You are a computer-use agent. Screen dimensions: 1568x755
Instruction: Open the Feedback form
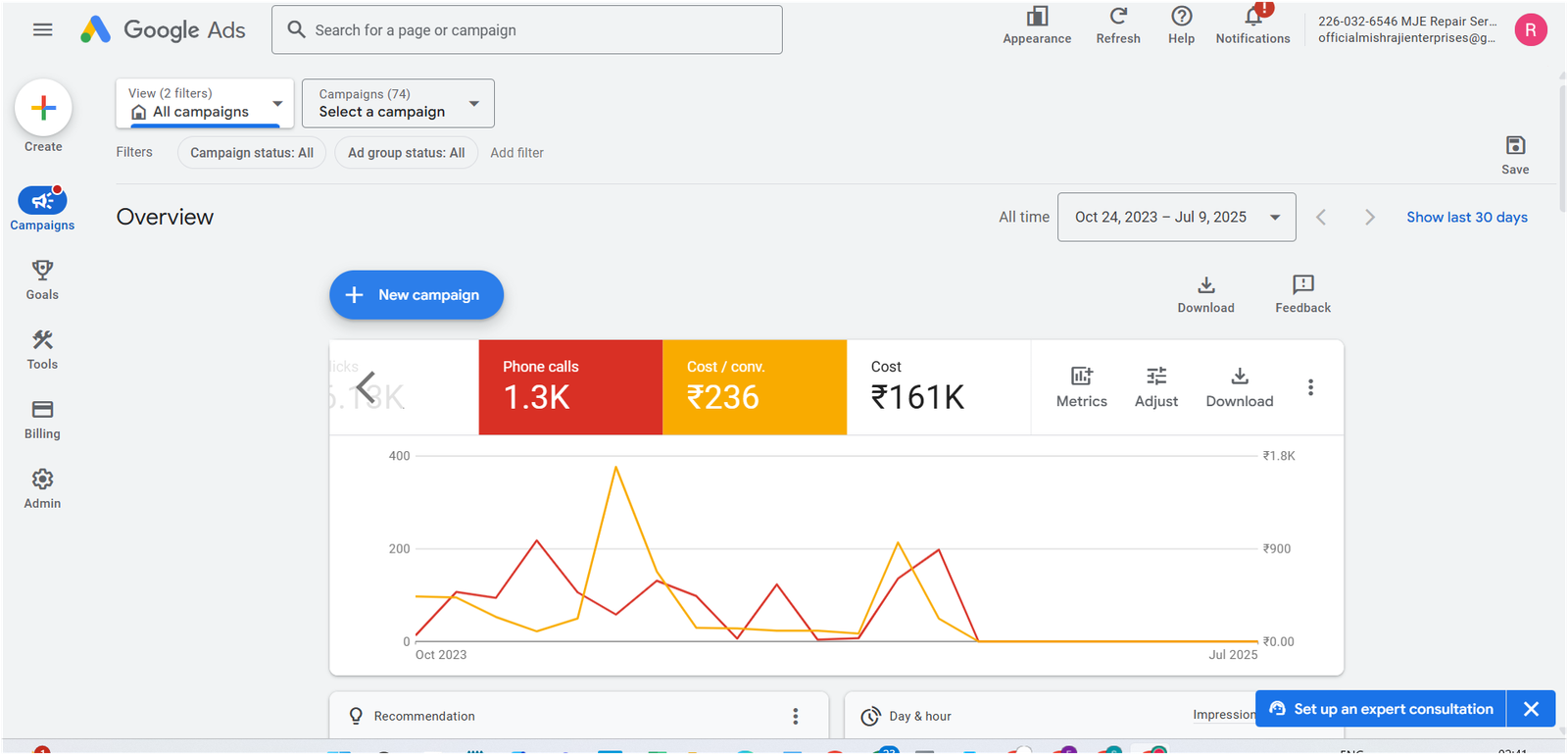(1303, 294)
